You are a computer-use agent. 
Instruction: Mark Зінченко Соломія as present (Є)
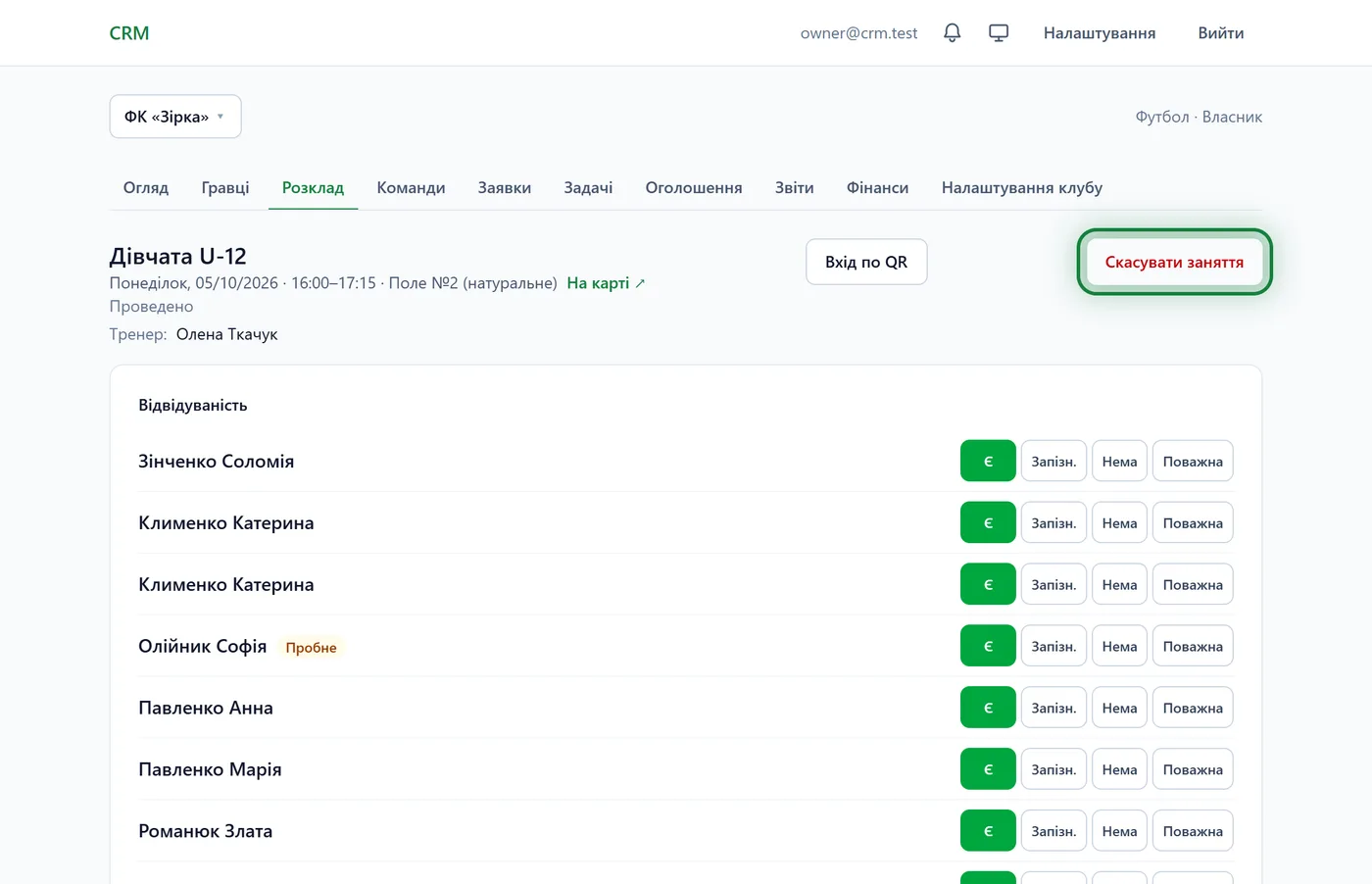(x=988, y=462)
